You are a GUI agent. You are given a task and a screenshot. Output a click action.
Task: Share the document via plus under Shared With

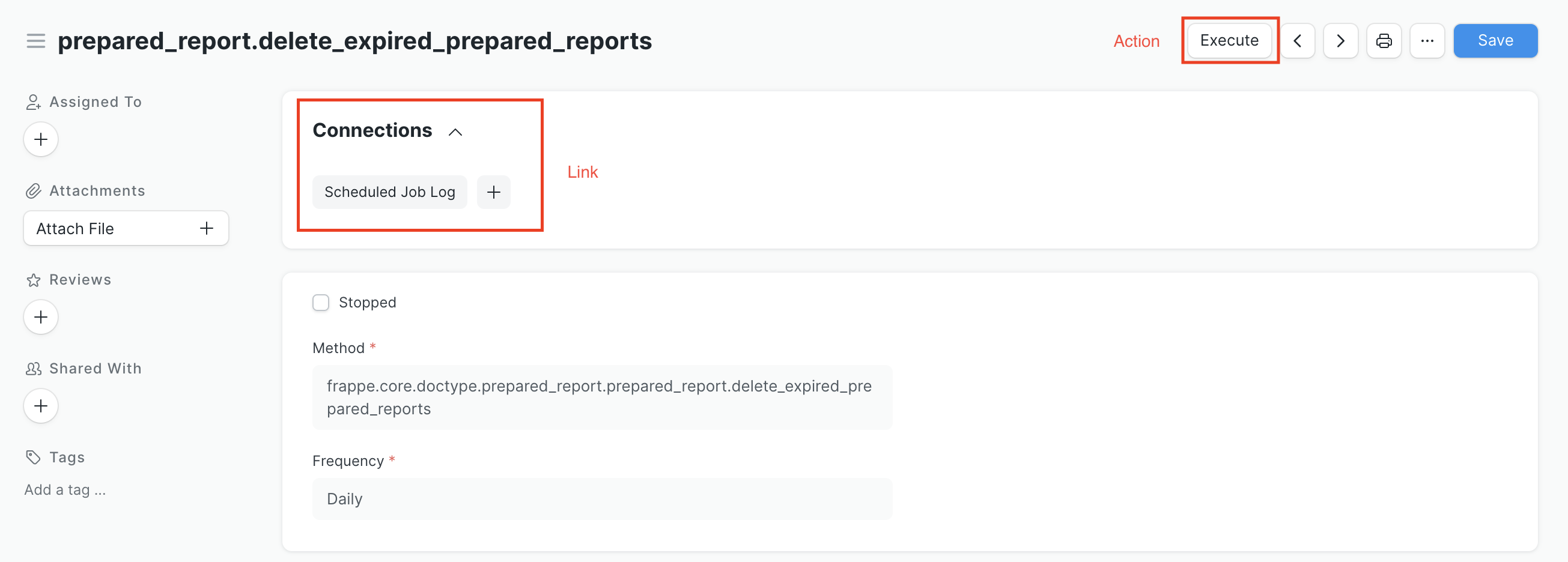40,405
